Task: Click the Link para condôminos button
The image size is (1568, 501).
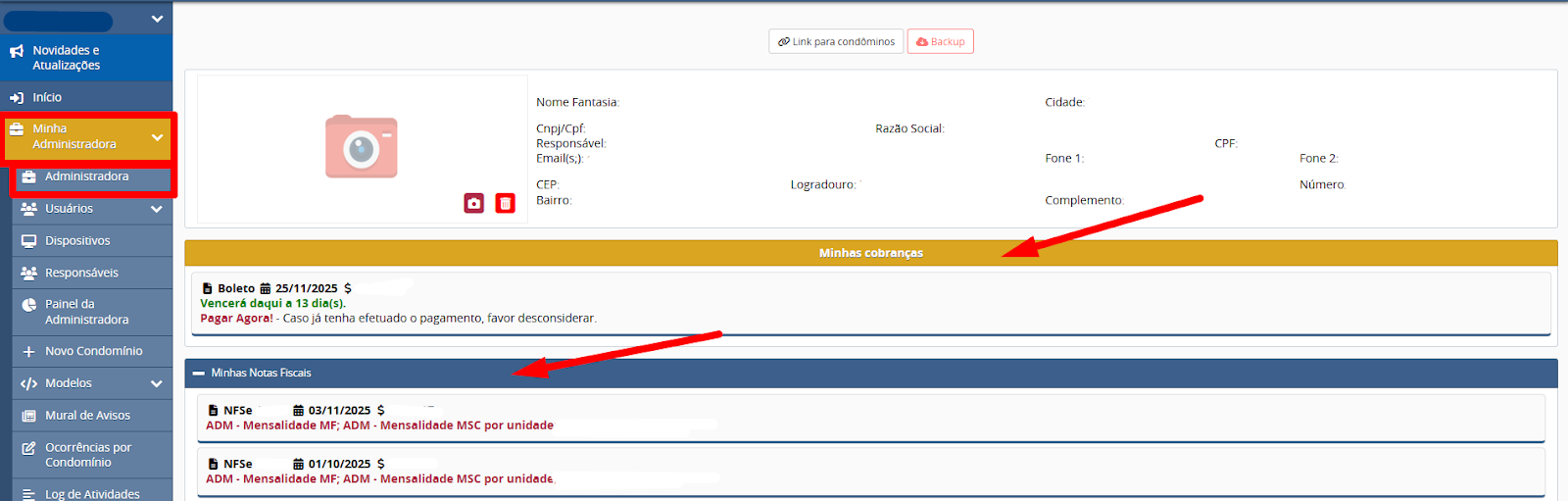Action: coord(836,42)
